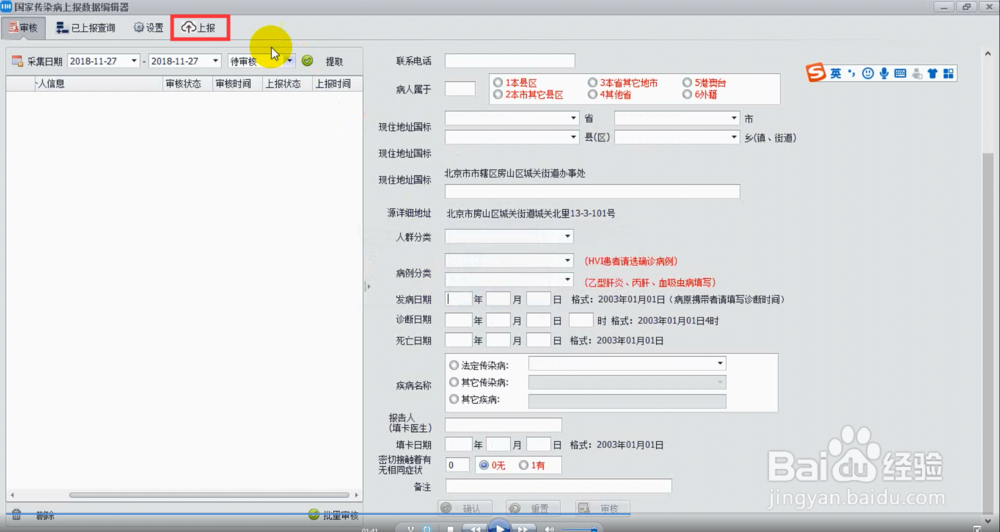Screen dimensions: 1000x532
Task: Select the 1有 radio button
Action: [x=524, y=466]
